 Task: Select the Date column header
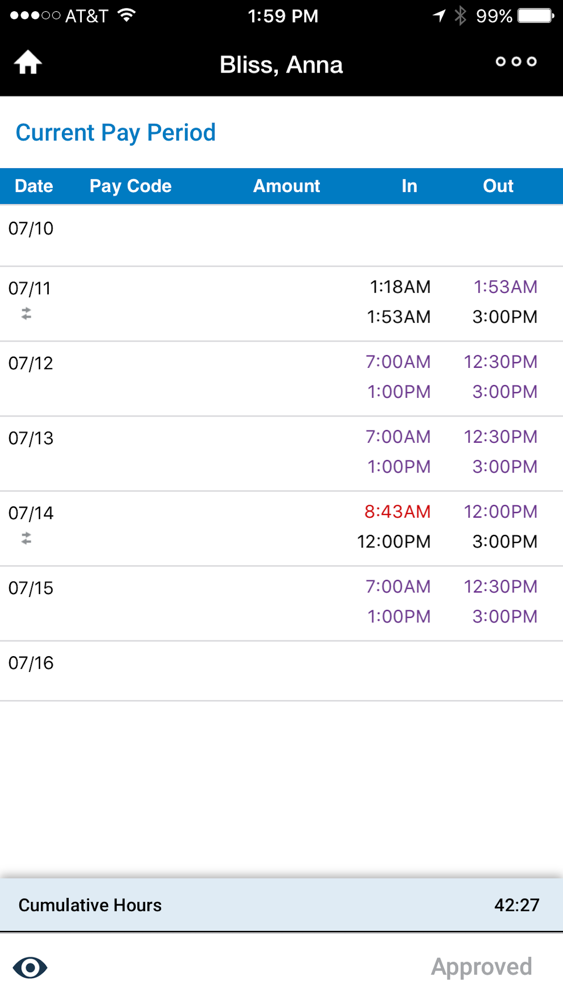pos(34,186)
